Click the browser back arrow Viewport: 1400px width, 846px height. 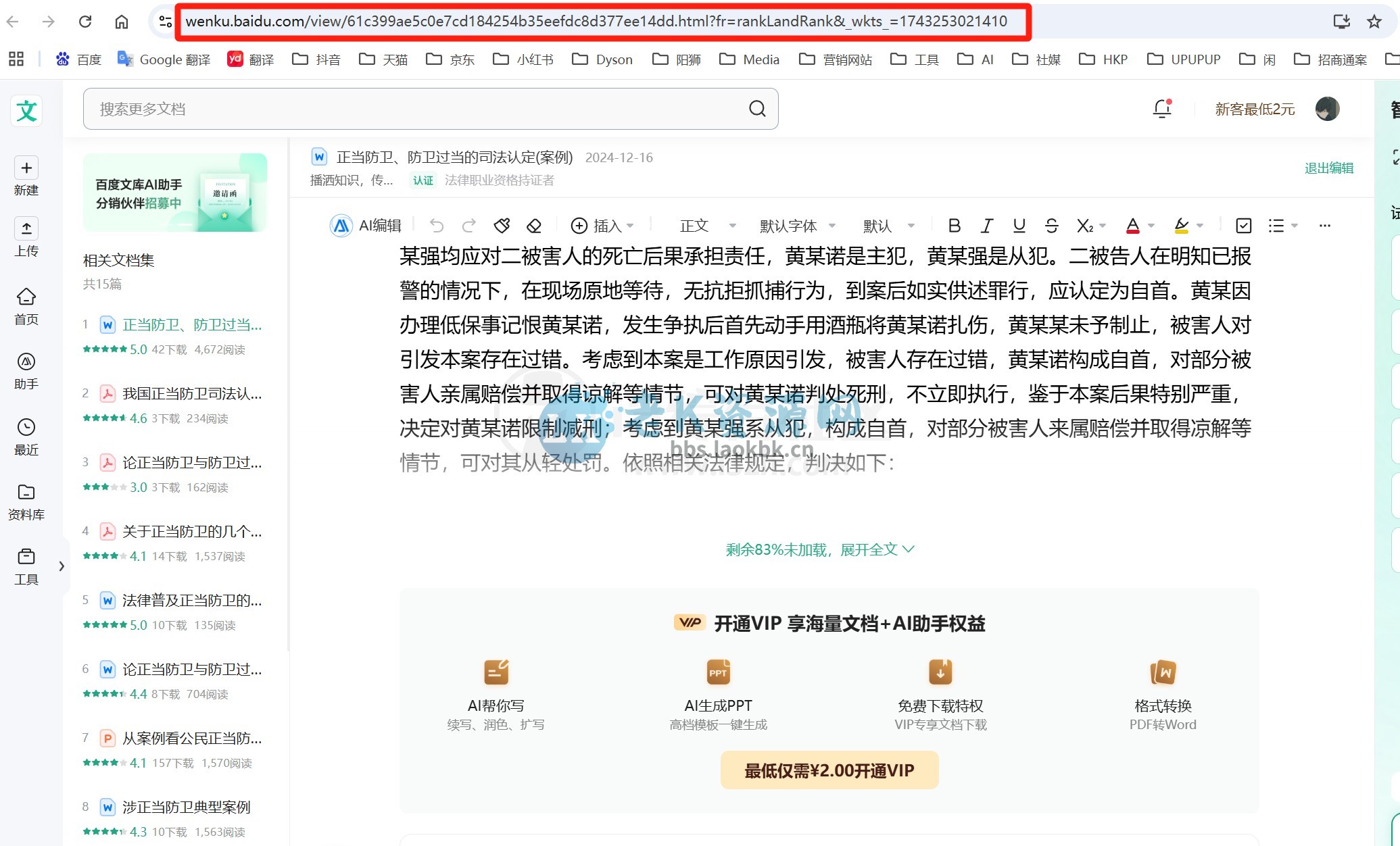tap(12, 22)
